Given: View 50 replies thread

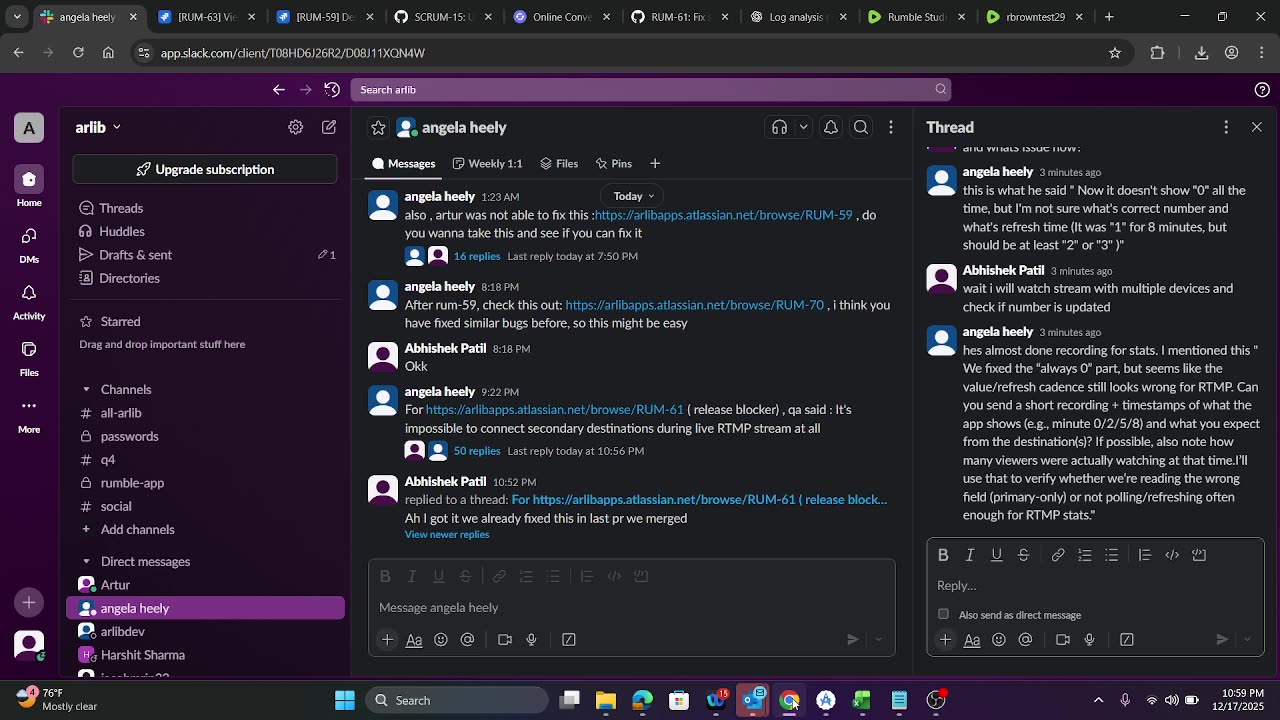Looking at the screenshot, I should [476, 451].
